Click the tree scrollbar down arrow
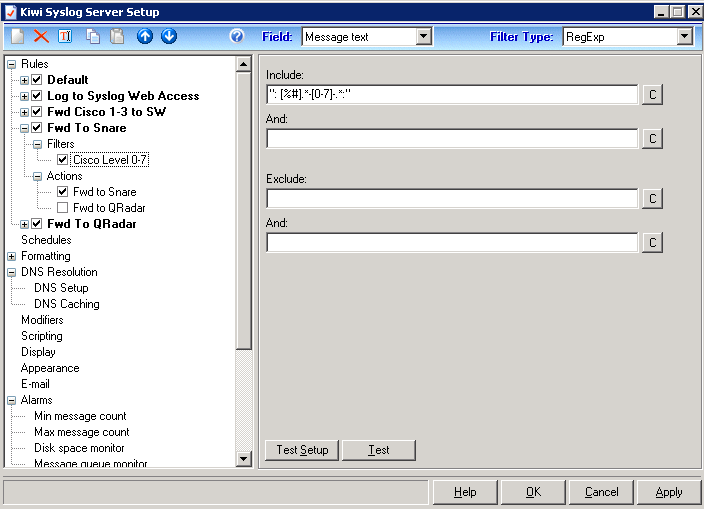Viewport: 704px width, 509px height. [x=243, y=459]
